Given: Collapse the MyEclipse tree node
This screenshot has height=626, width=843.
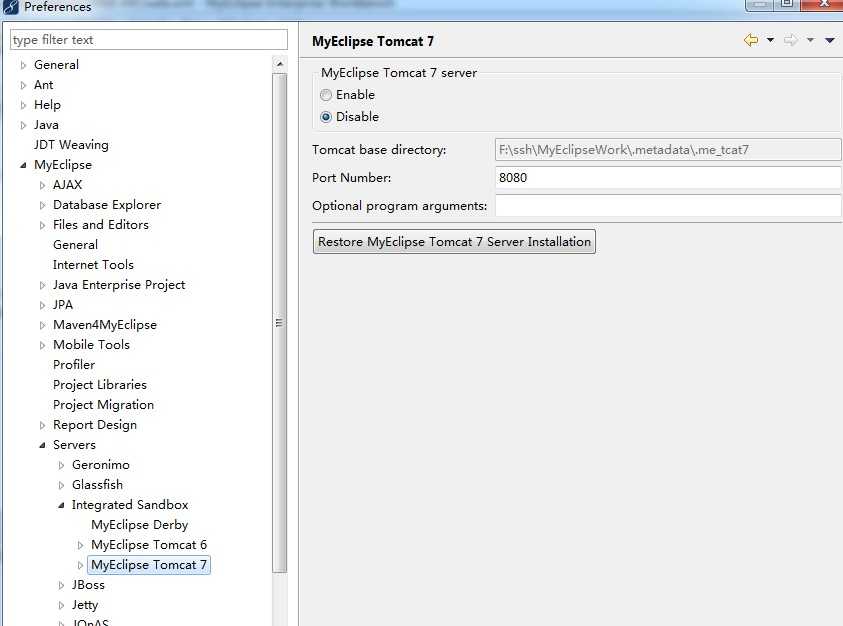Looking at the screenshot, I should tap(23, 165).
